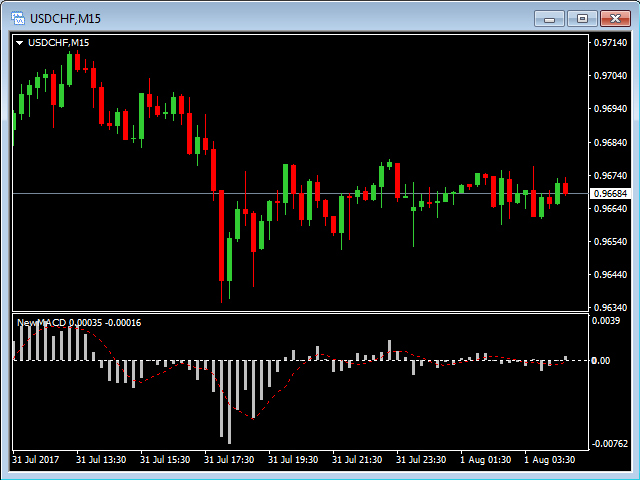The image size is (640, 480).
Task: Click the 31 Jul 2017 date label
Action: 36,460
